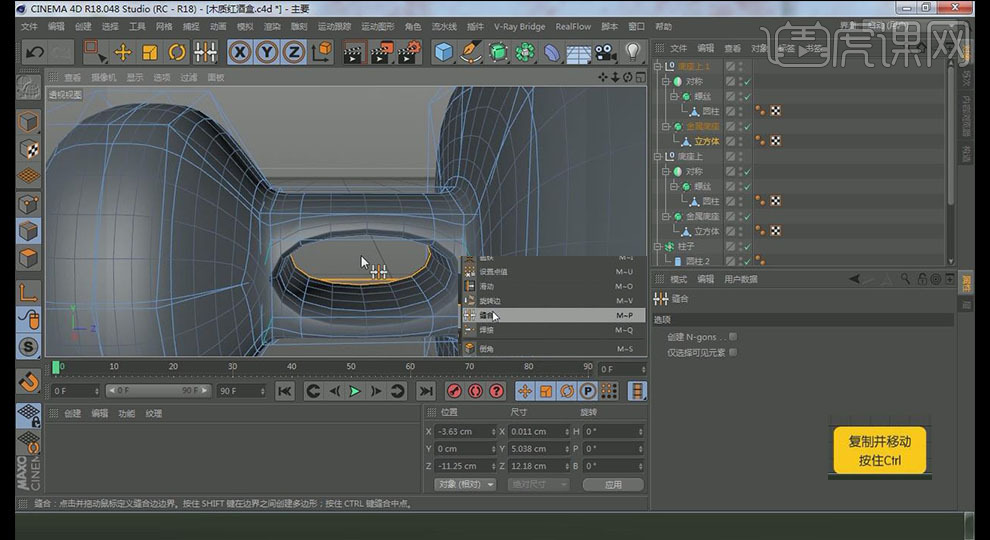Add a Camera object
This screenshot has height=540, width=990.
606,52
